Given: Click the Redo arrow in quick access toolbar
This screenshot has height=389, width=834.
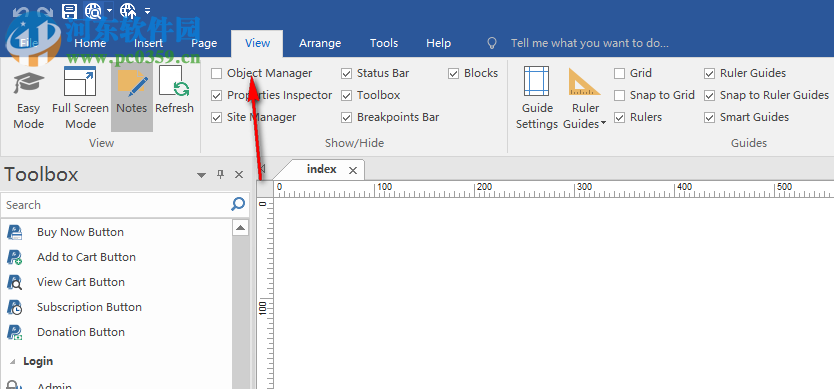Looking at the screenshot, I should click(x=46, y=11).
